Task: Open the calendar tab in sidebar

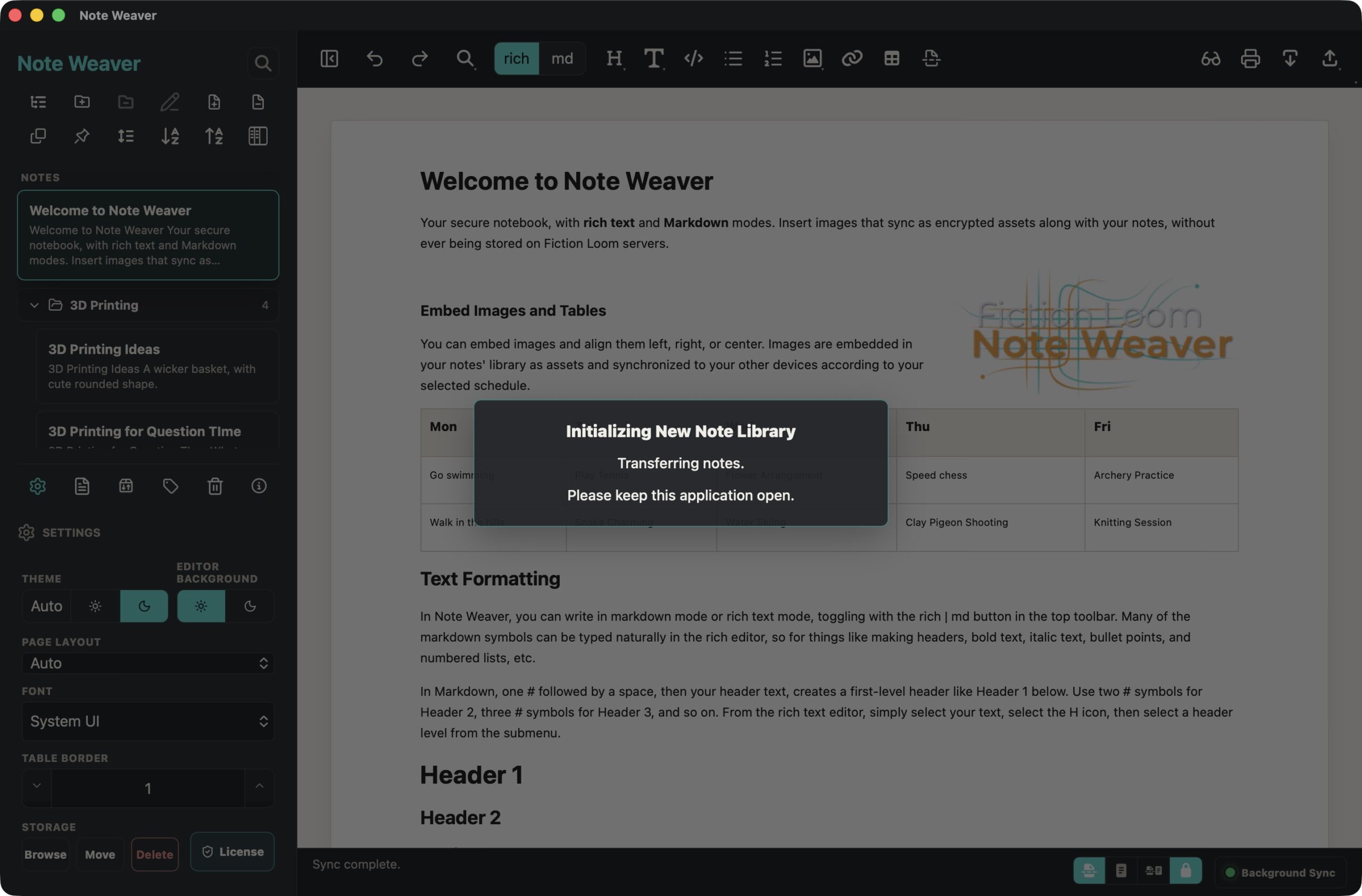Action: click(x=126, y=486)
